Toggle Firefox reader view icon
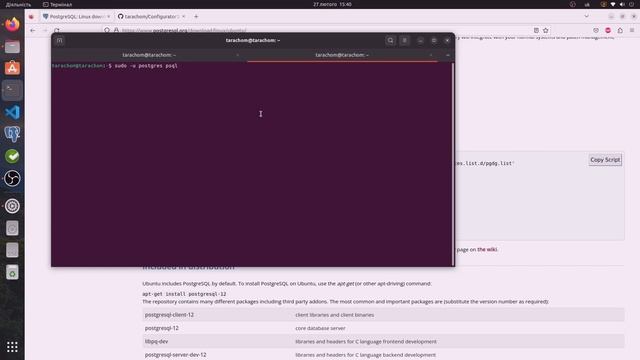The width and height of the screenshot is (640, 360). [x=536, y=30]
